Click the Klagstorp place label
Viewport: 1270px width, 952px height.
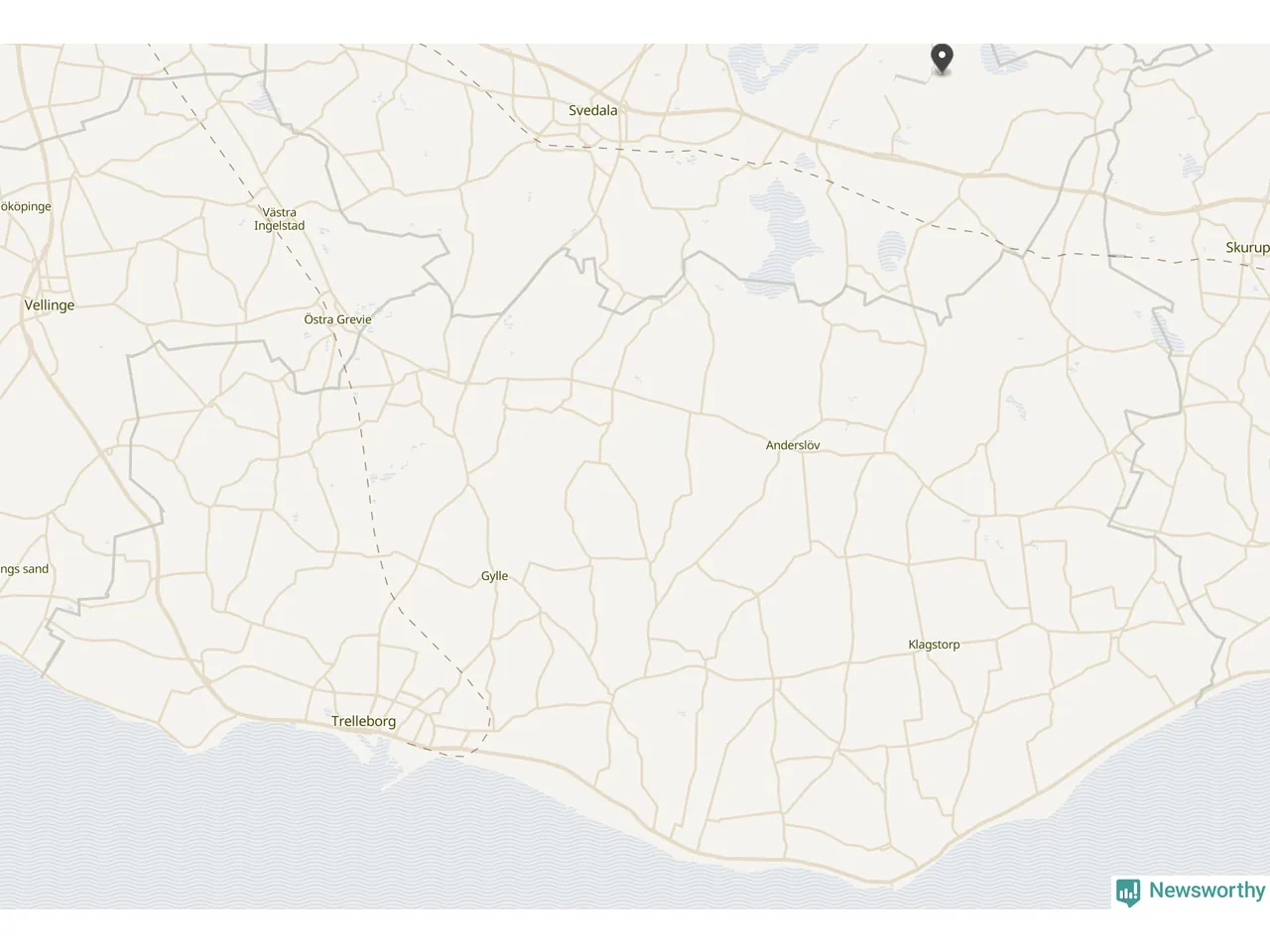pos(934,645)
